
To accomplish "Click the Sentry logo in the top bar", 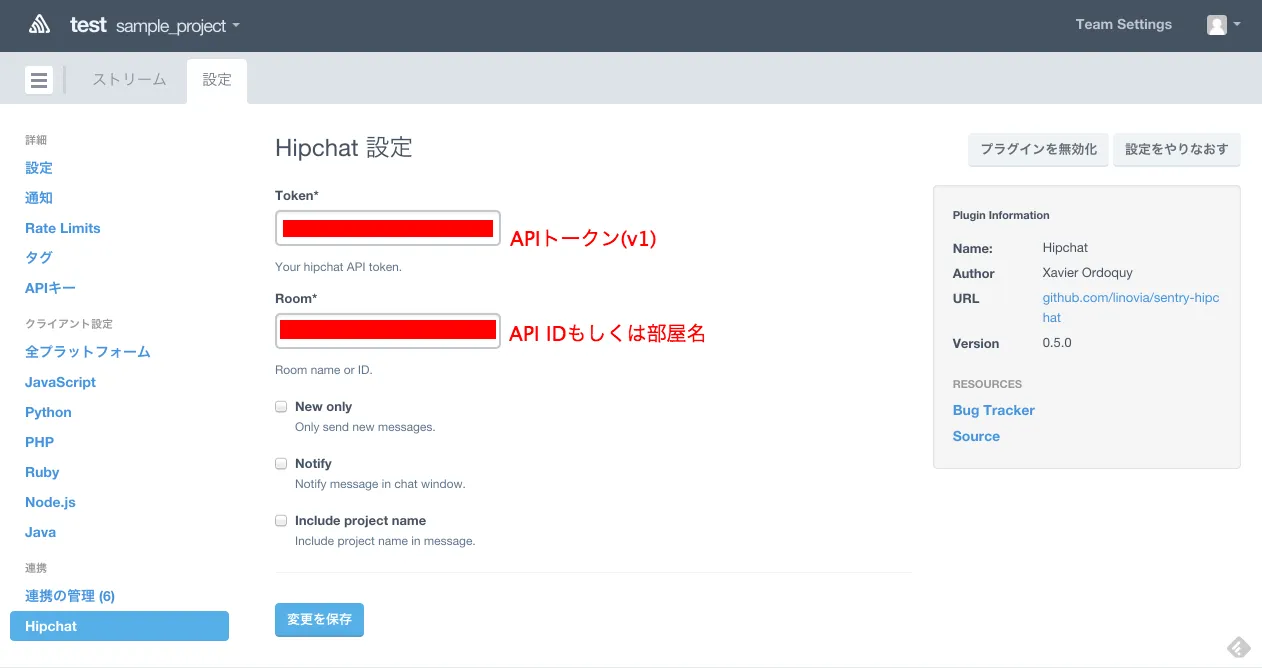I will 40,23.
